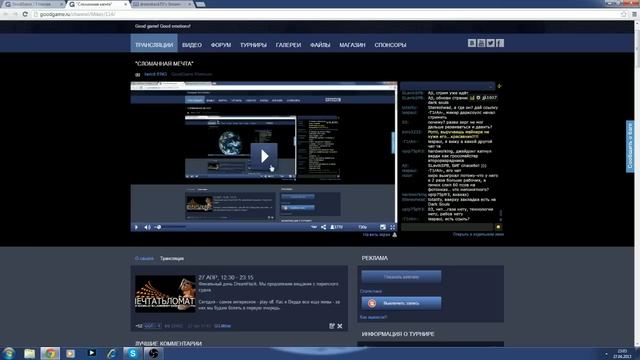
Task: Open the YouTube social icon in header
Action: coord(481,43)
